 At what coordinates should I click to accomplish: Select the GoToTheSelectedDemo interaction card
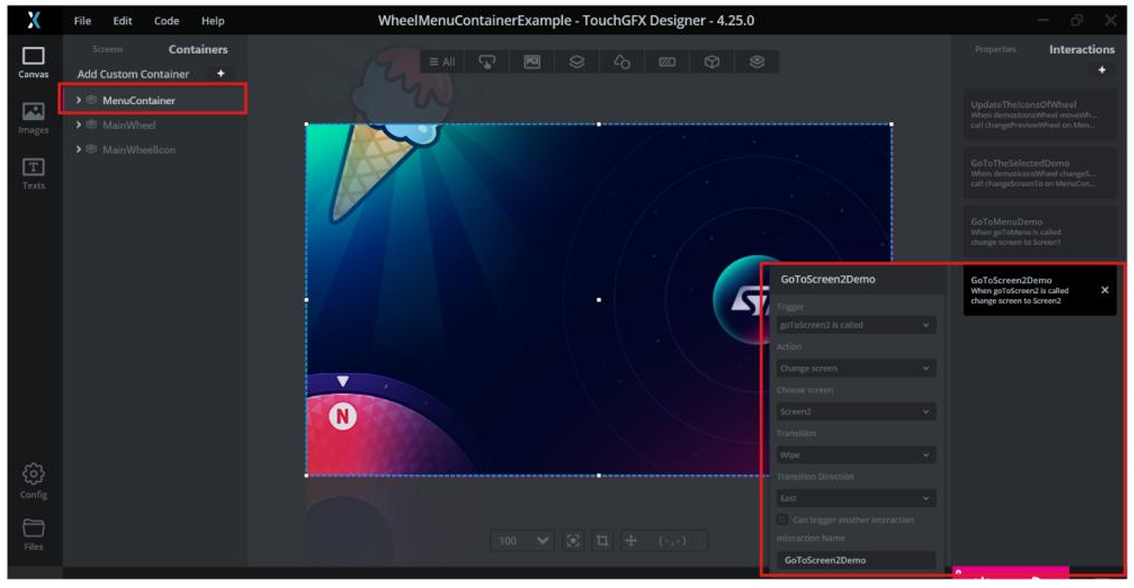tap(1039, 174)
